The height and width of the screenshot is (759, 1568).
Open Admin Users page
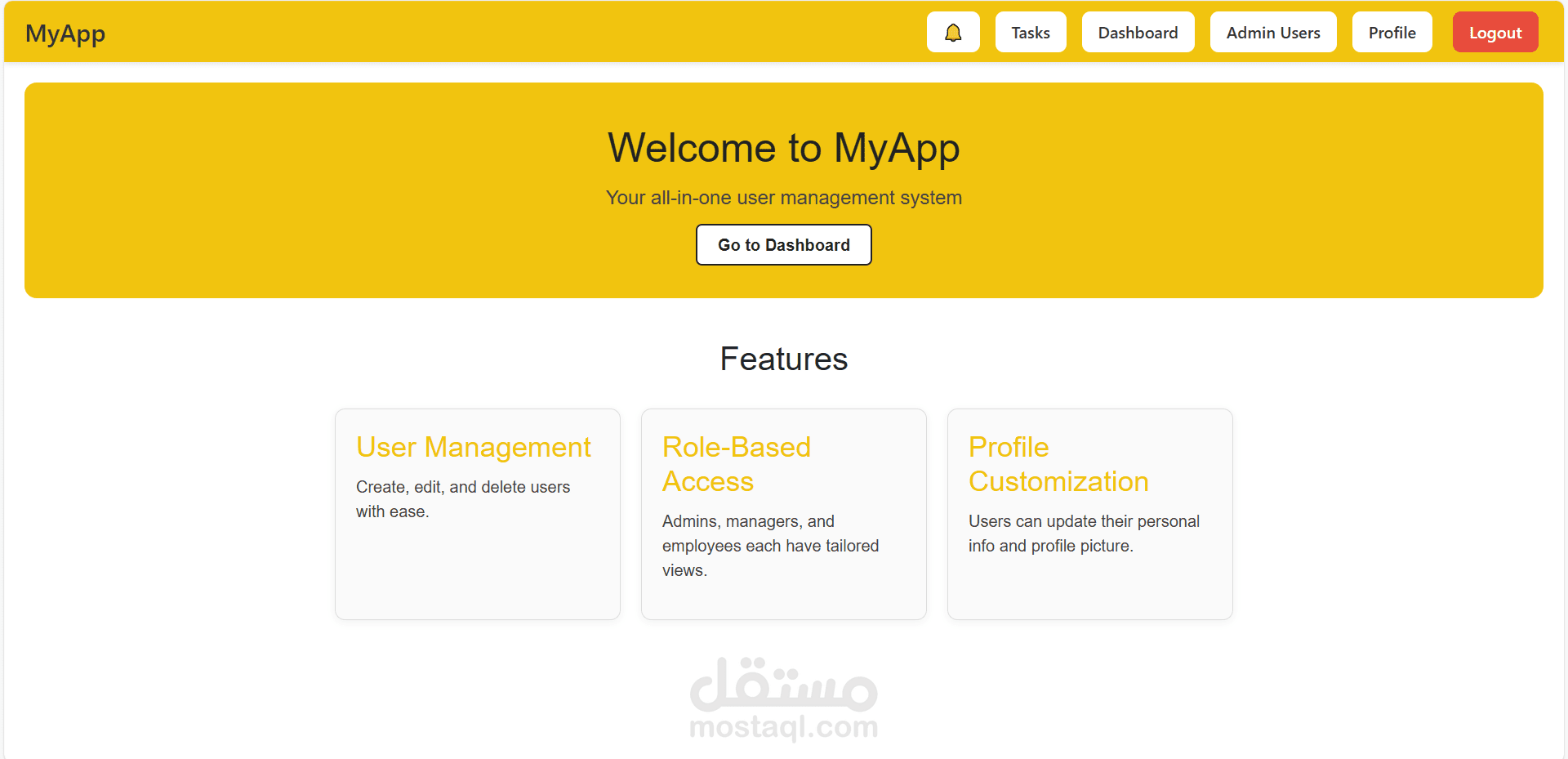click(1273, 33)
